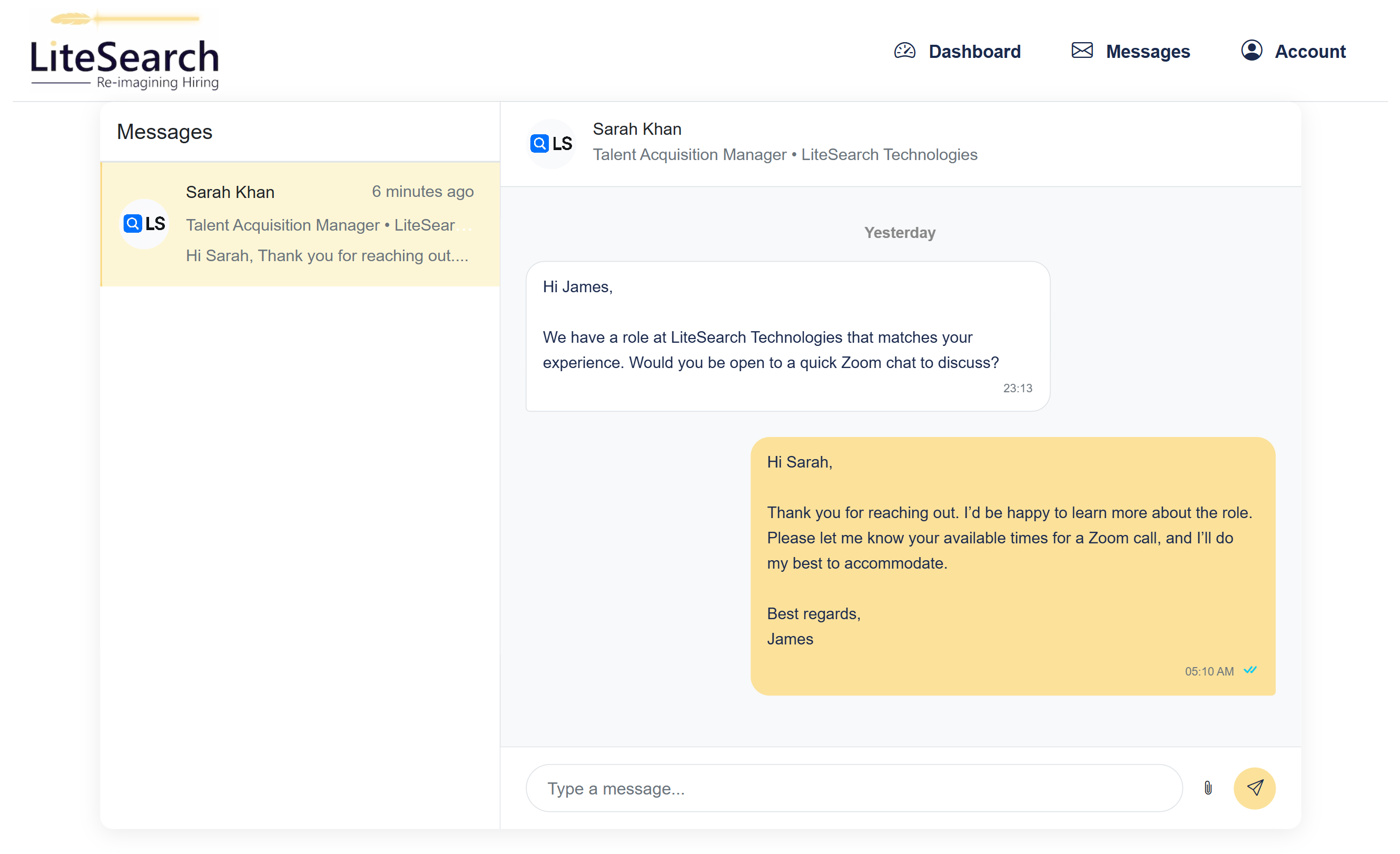
Task: Click Sarah Khan name in chat header
Action: click(x=637, y=129)
